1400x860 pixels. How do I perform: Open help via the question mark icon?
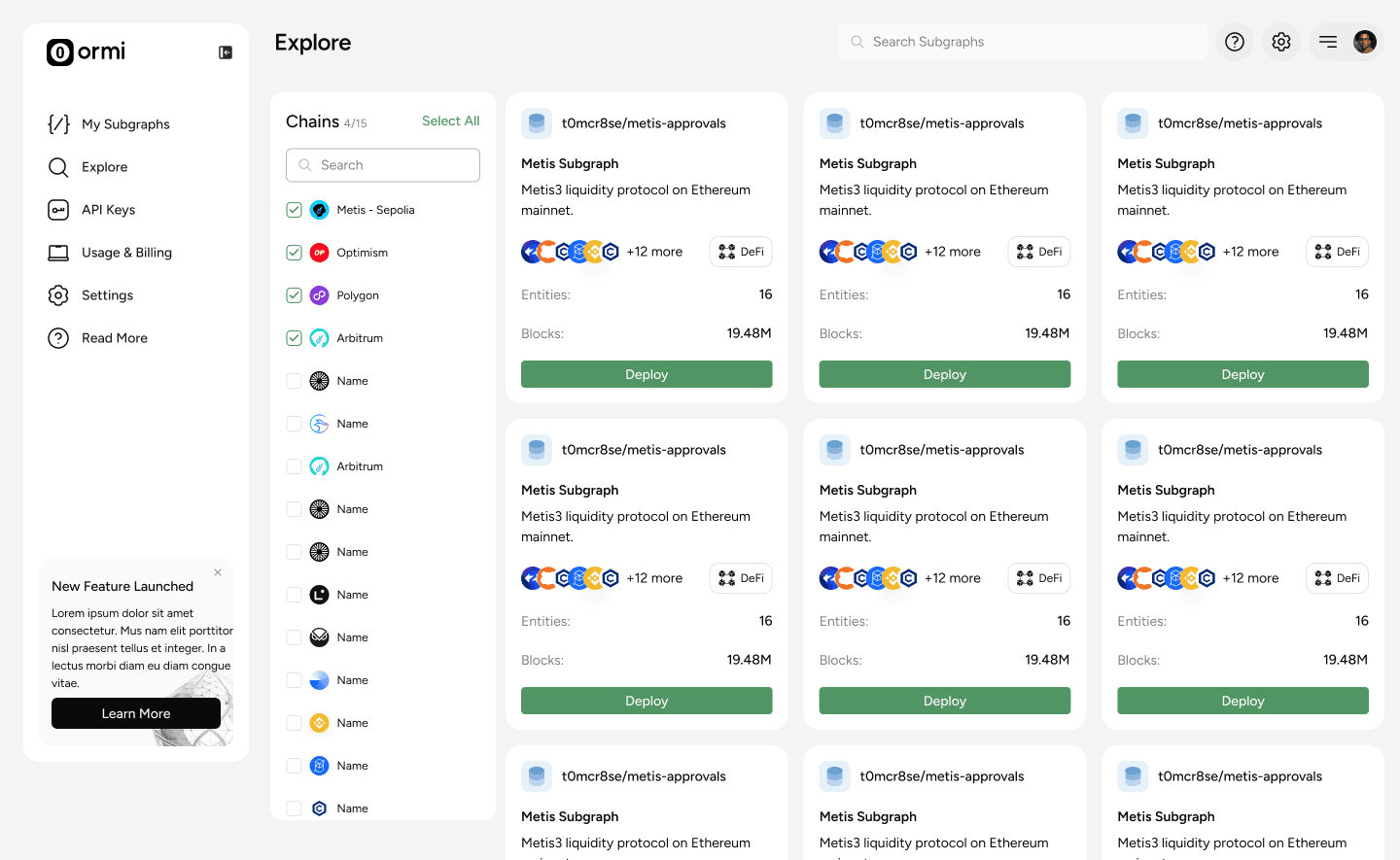click(x=1235, y=42)
